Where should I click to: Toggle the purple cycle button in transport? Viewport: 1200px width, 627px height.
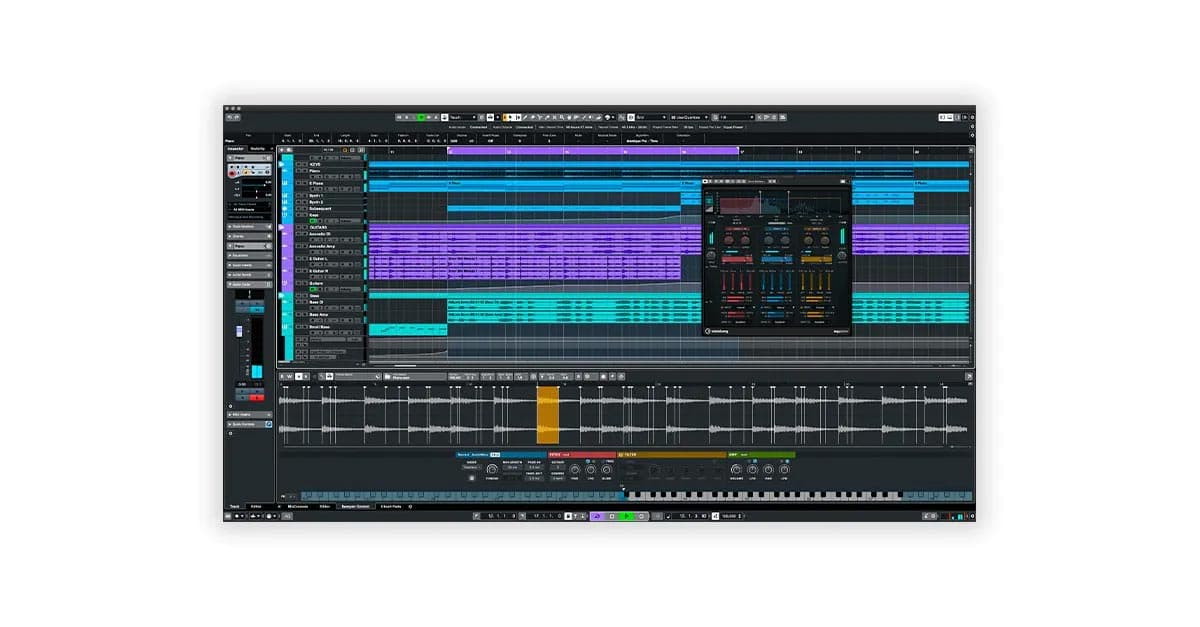click(x=597, y=516)
